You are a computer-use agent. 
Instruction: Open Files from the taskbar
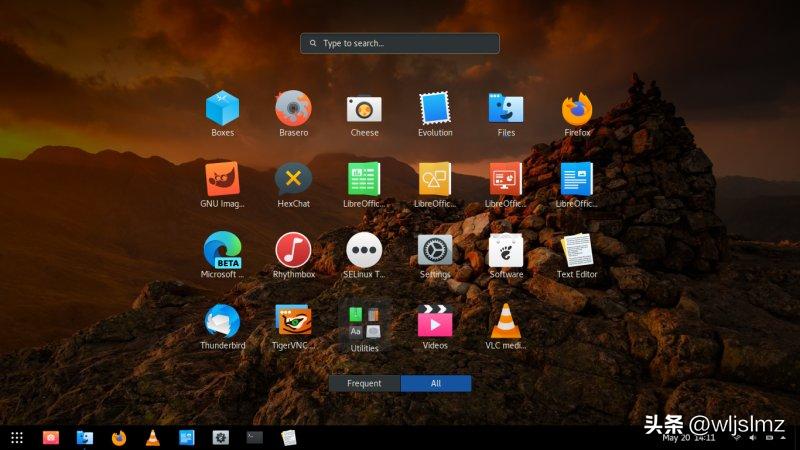point(85,438)
